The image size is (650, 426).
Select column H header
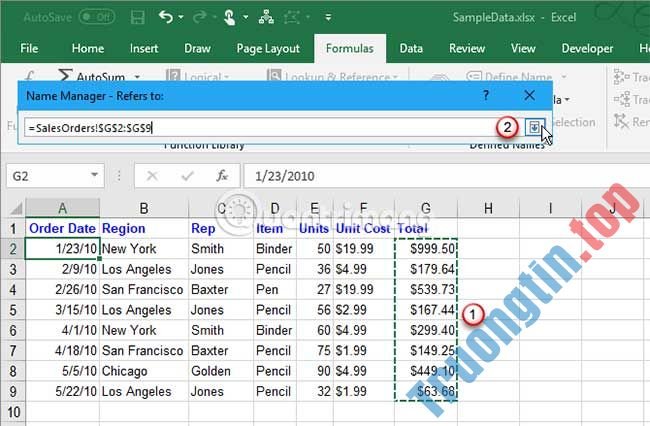[x=488, y=208]
